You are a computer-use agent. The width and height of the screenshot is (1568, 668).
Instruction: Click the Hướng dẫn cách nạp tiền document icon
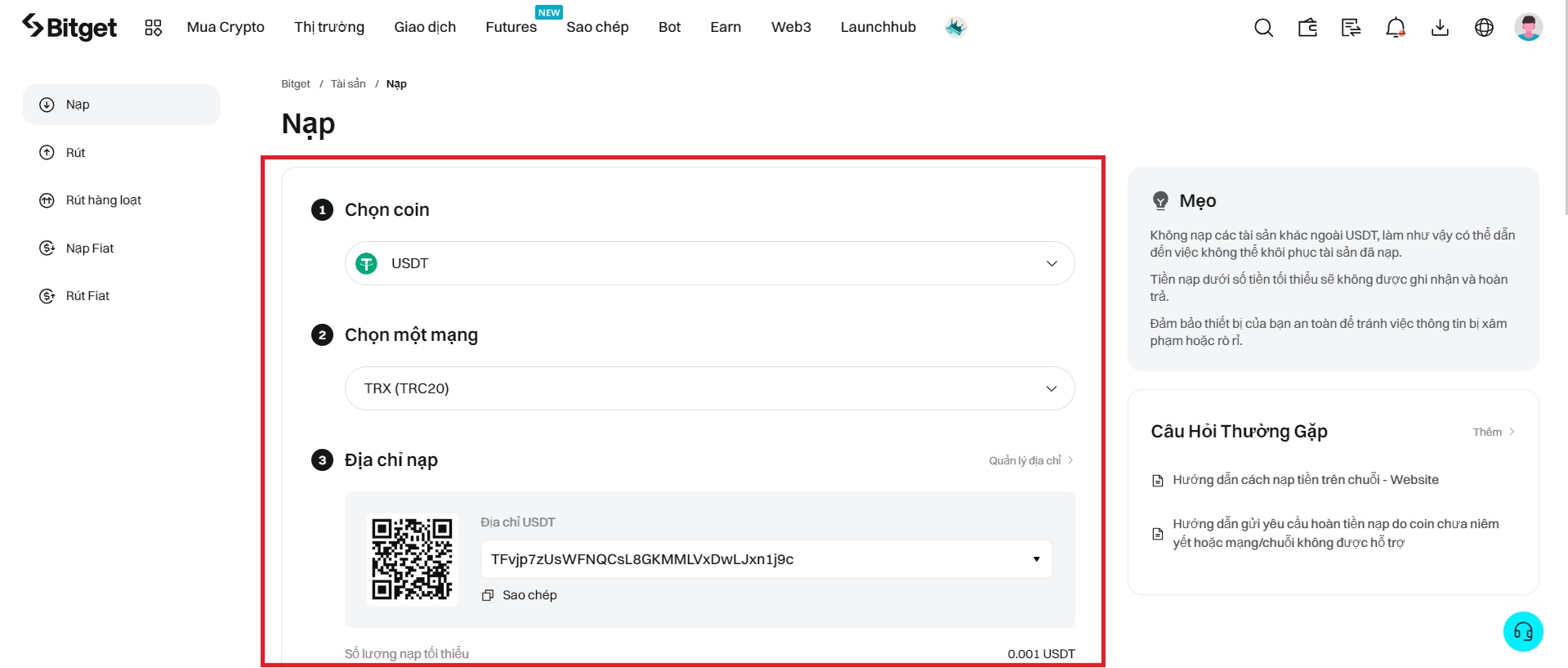tap(1158, 481)
